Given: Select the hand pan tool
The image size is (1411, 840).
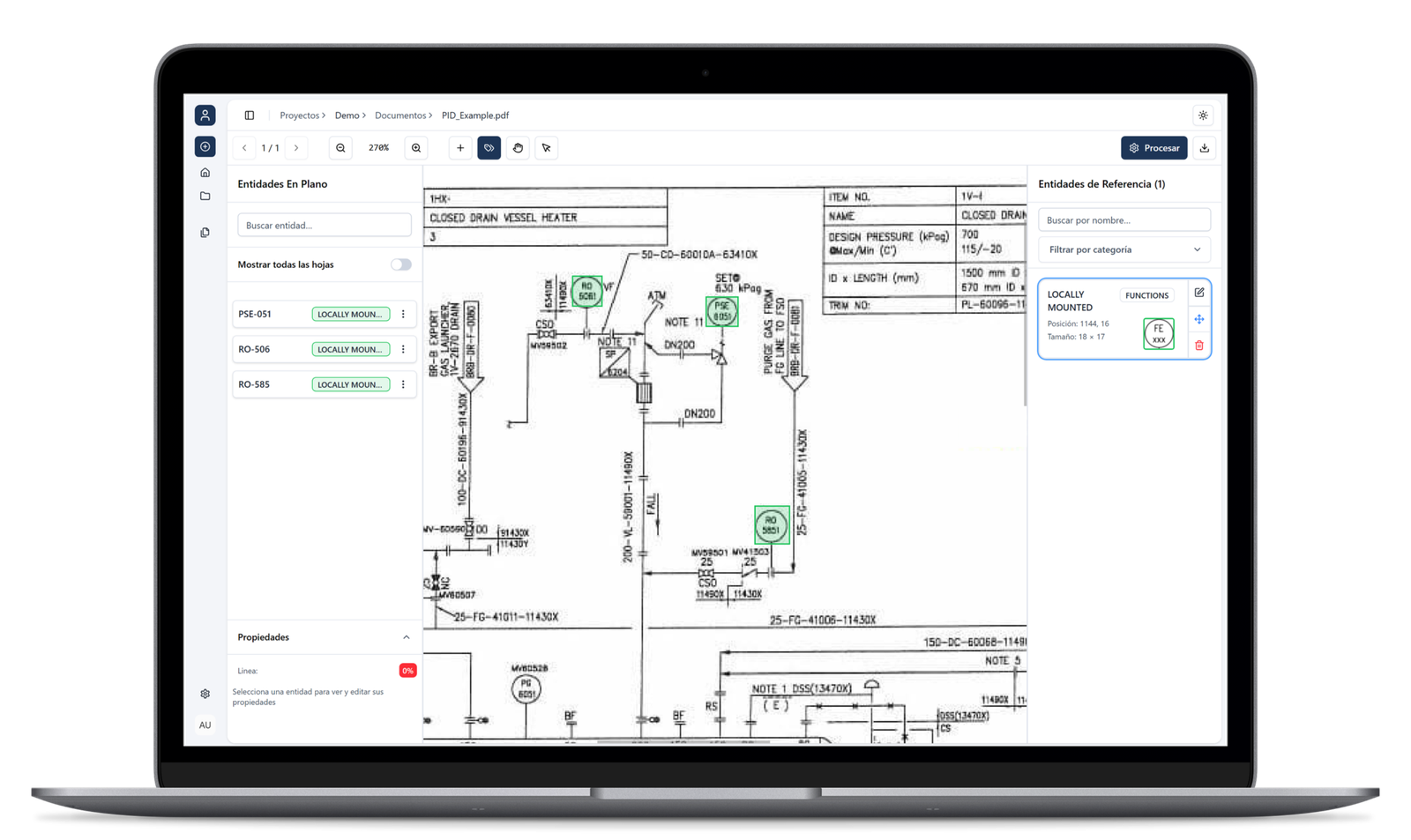Looking at the screenshot, I should pyautogui.click(x=518, y=148).
